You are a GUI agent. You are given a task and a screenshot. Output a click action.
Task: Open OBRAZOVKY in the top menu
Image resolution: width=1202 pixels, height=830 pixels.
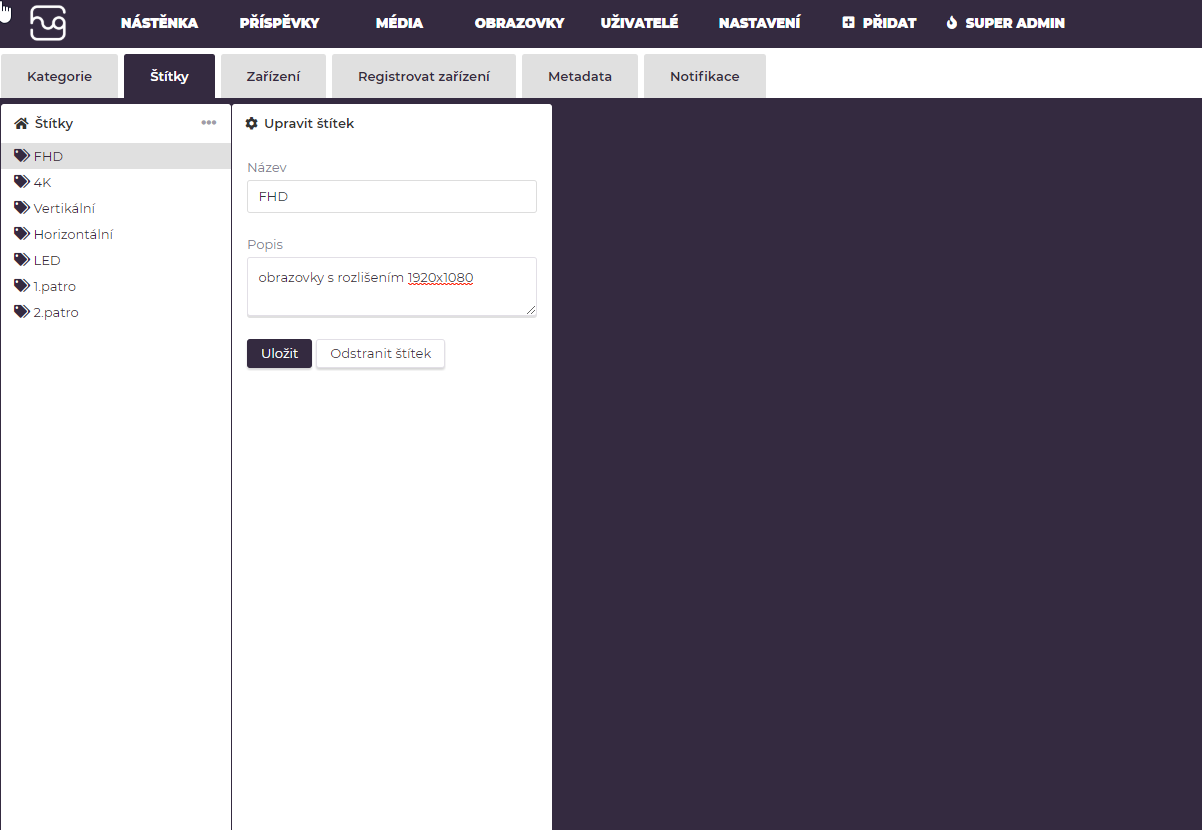[519, 23]
